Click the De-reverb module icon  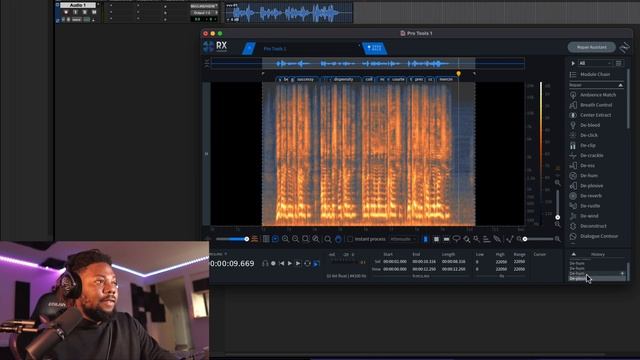(x=573, y=196)
